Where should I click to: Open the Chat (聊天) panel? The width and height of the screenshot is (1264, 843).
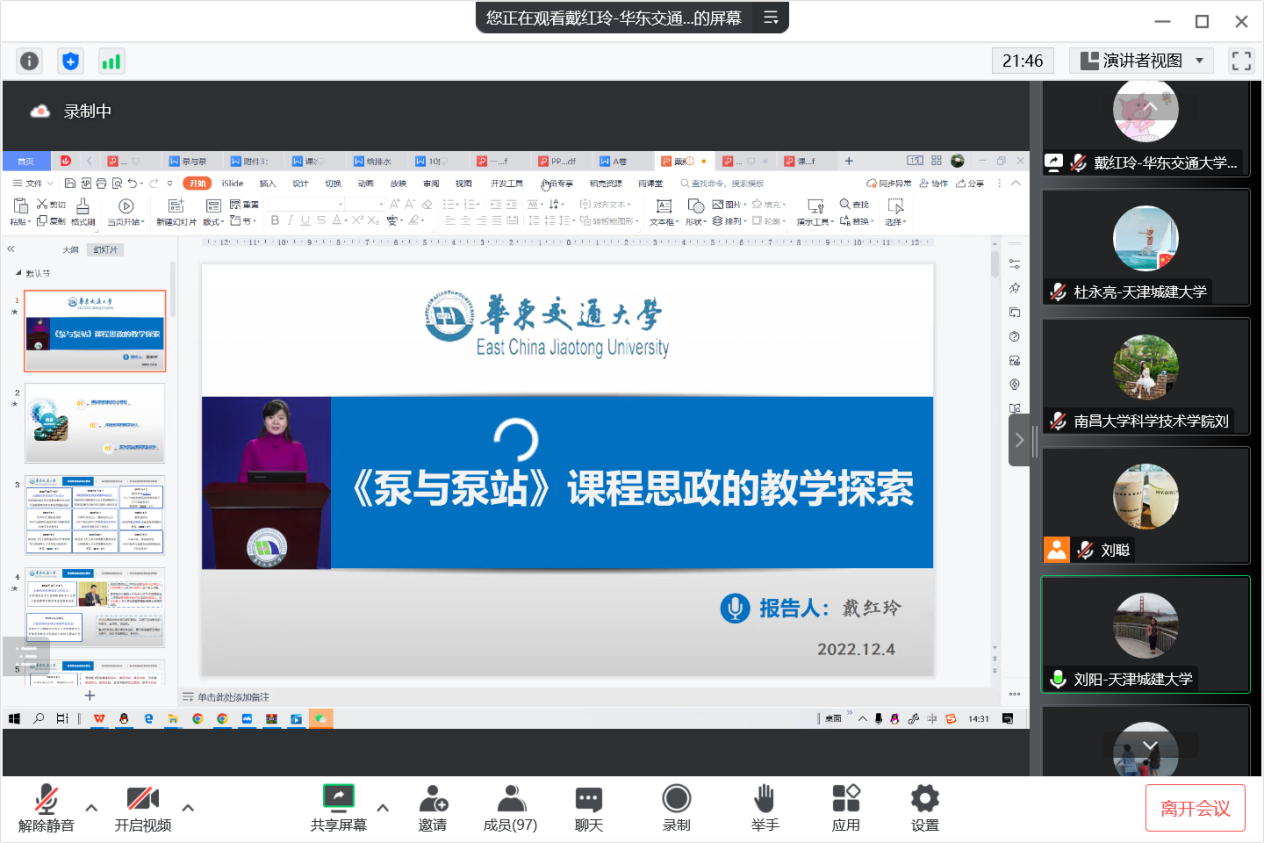pyautogui.click(x=589, y=807)
